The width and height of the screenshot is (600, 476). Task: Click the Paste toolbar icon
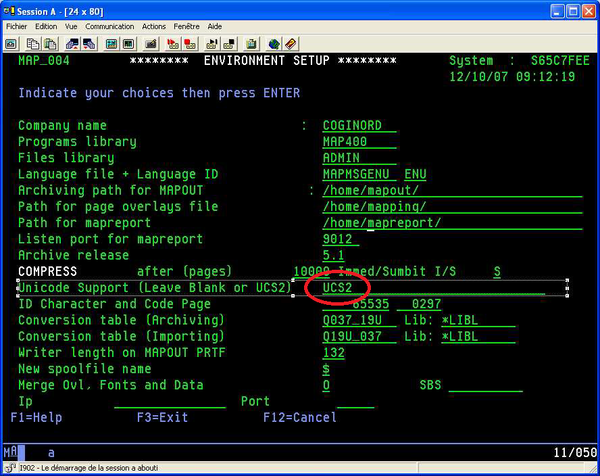(x=50, y=44)
